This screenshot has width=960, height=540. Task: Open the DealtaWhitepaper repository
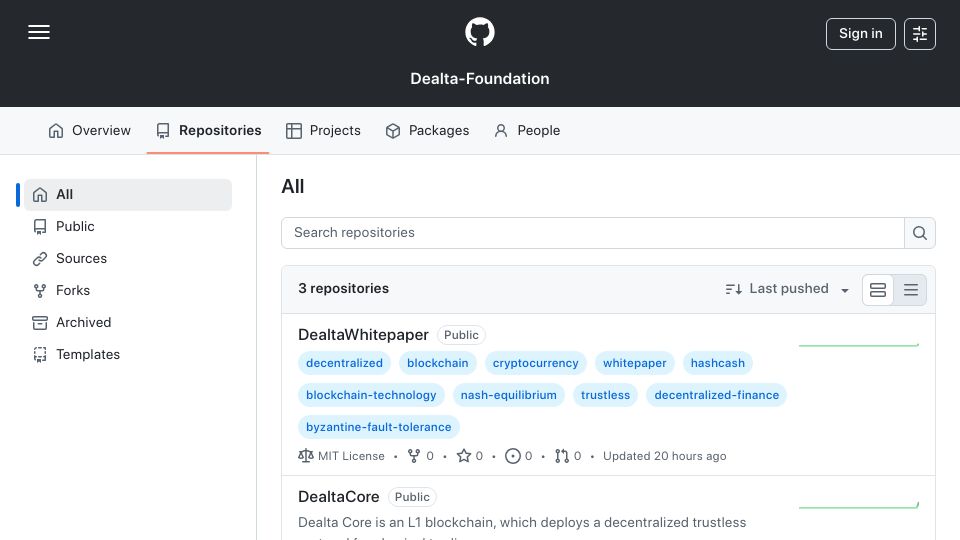(363, 335)
